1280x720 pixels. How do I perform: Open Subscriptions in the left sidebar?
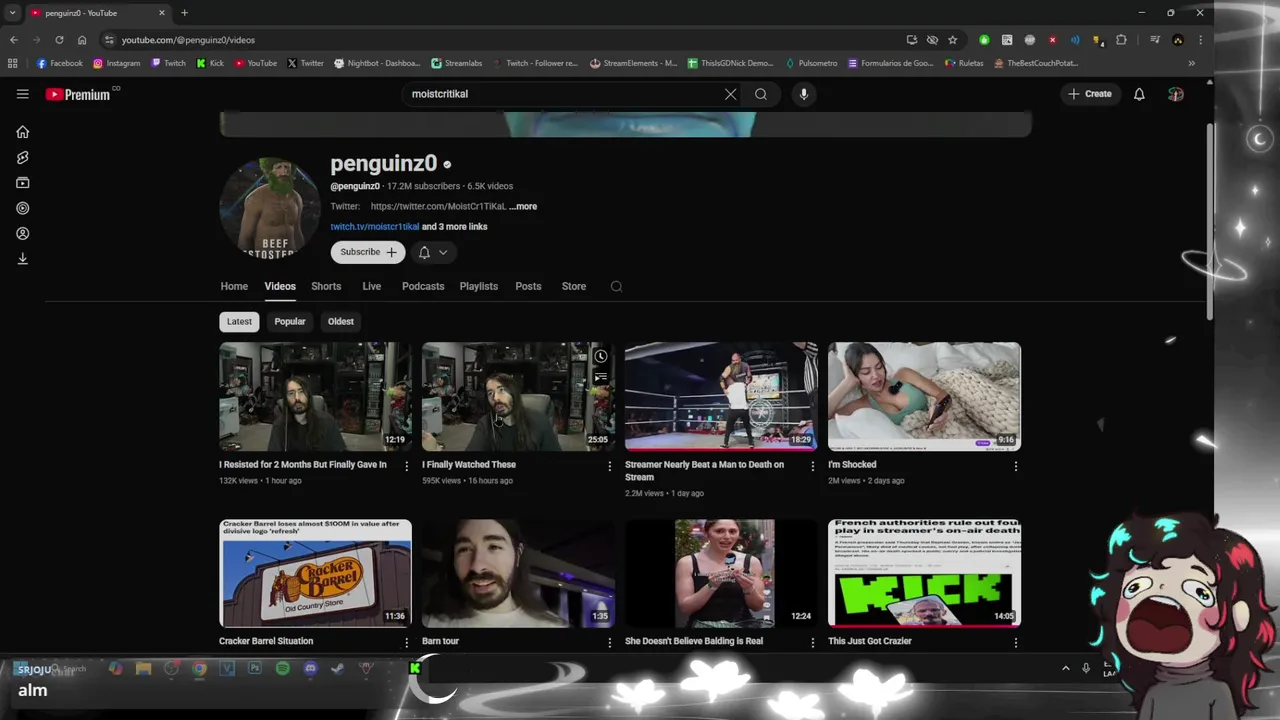tap(22, 183)
